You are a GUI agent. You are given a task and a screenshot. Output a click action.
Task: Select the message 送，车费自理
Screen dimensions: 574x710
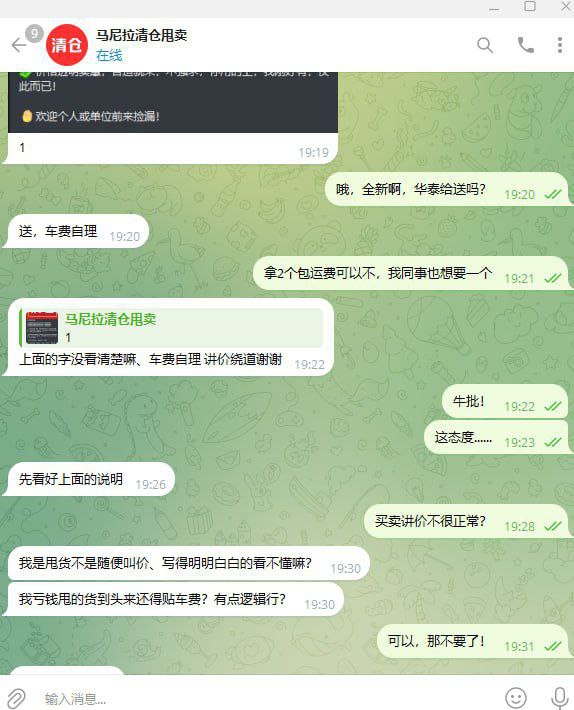point(76,231)
